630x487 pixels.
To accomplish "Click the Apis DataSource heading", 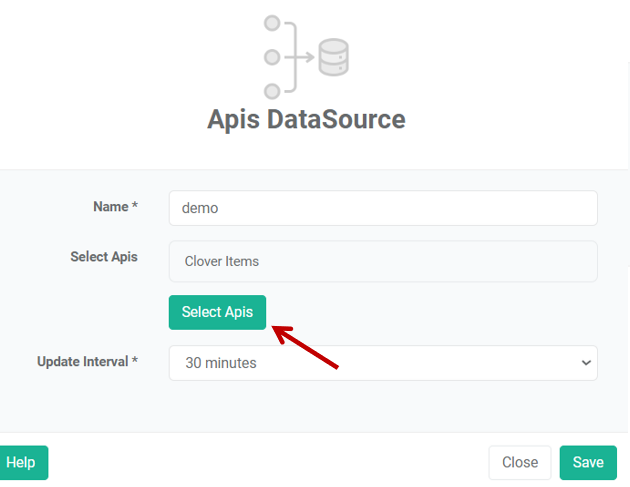I will (x=306, y=119).
